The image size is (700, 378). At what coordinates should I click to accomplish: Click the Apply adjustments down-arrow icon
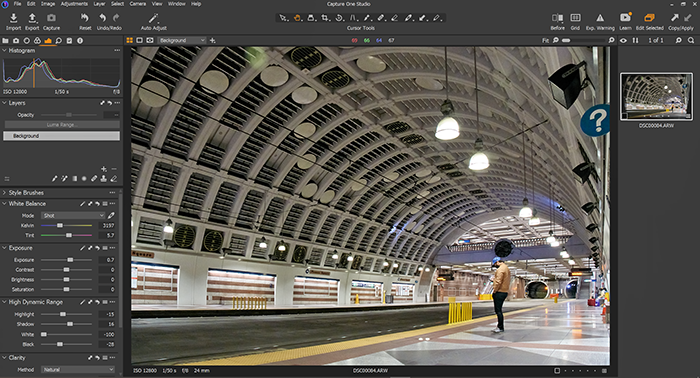tap(688, 18)
